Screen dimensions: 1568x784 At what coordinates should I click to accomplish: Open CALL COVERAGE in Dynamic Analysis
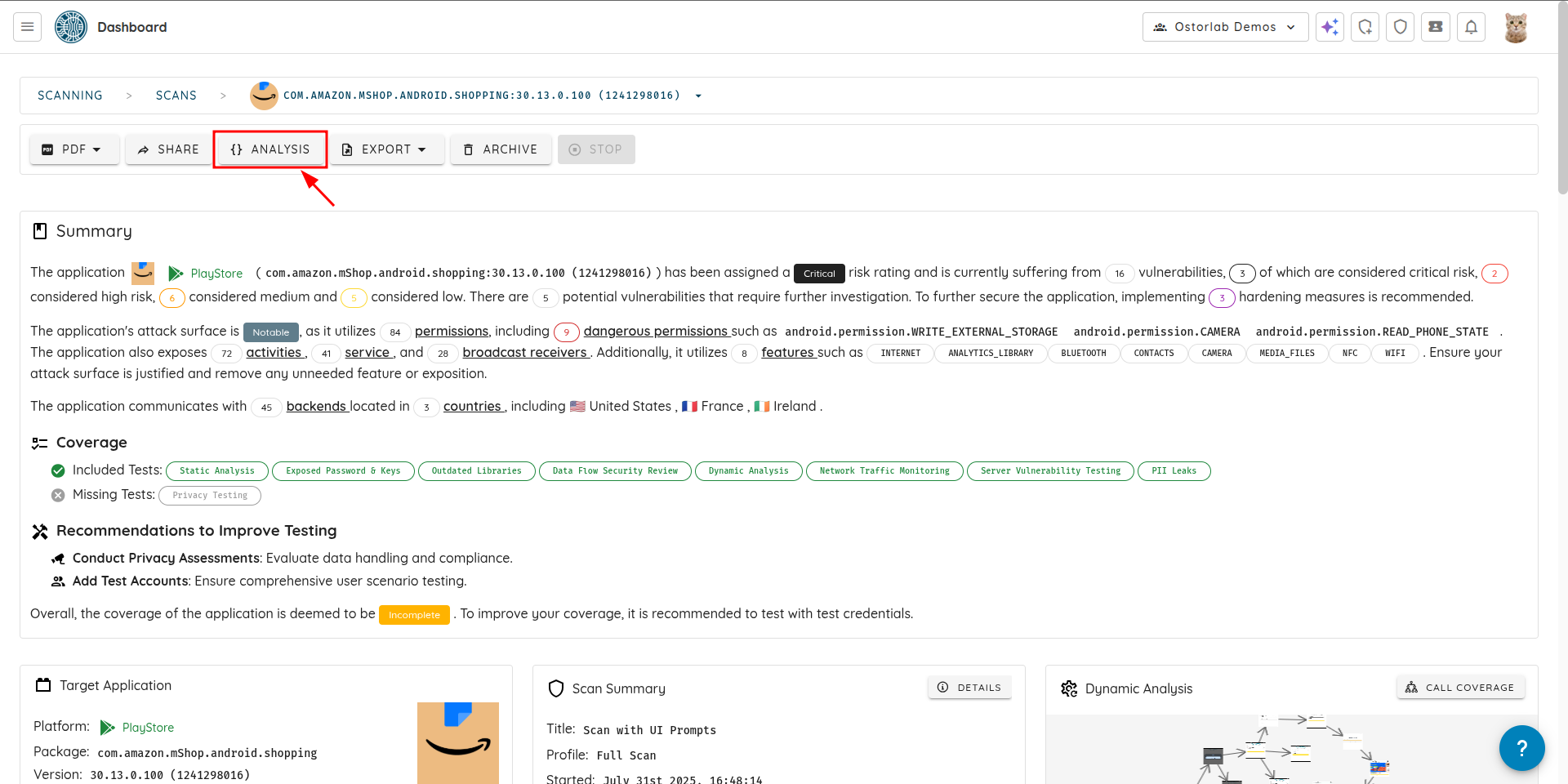[x=1461, y=688]
